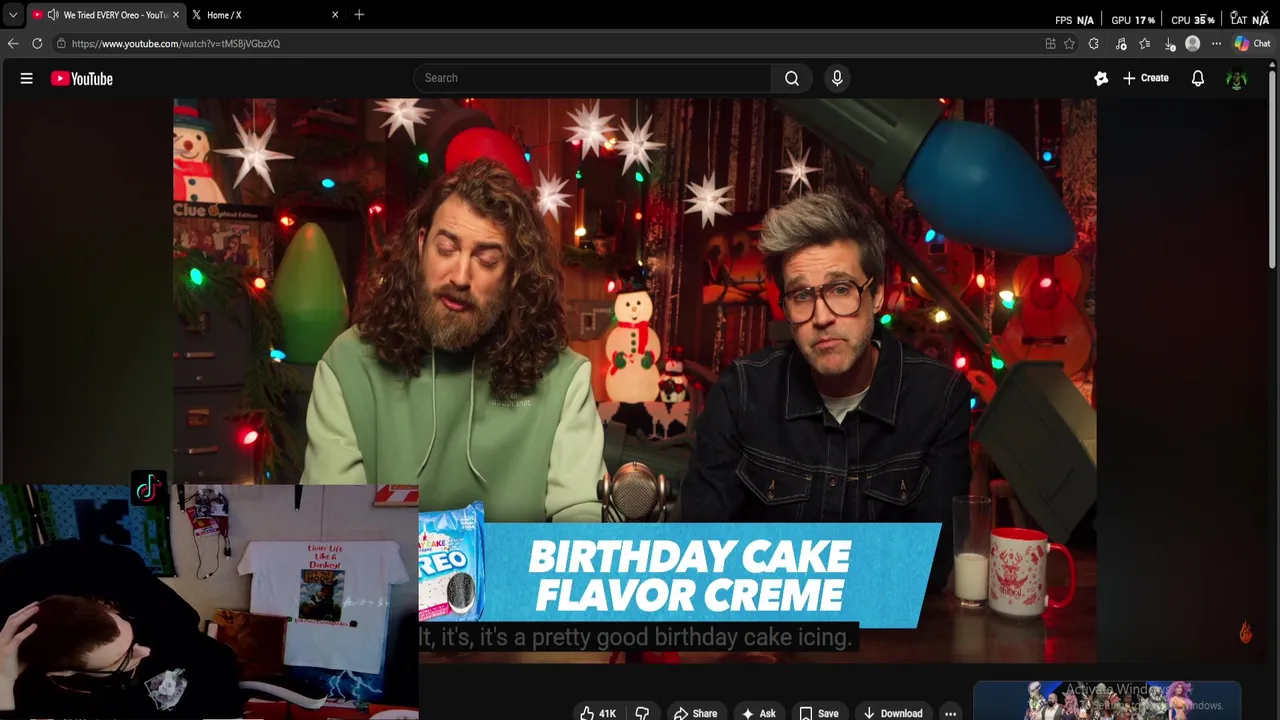The height and width of the screenshot is (720, 1280).
Task: Open the Create upload menu
Action: (x=1146, y=78)
